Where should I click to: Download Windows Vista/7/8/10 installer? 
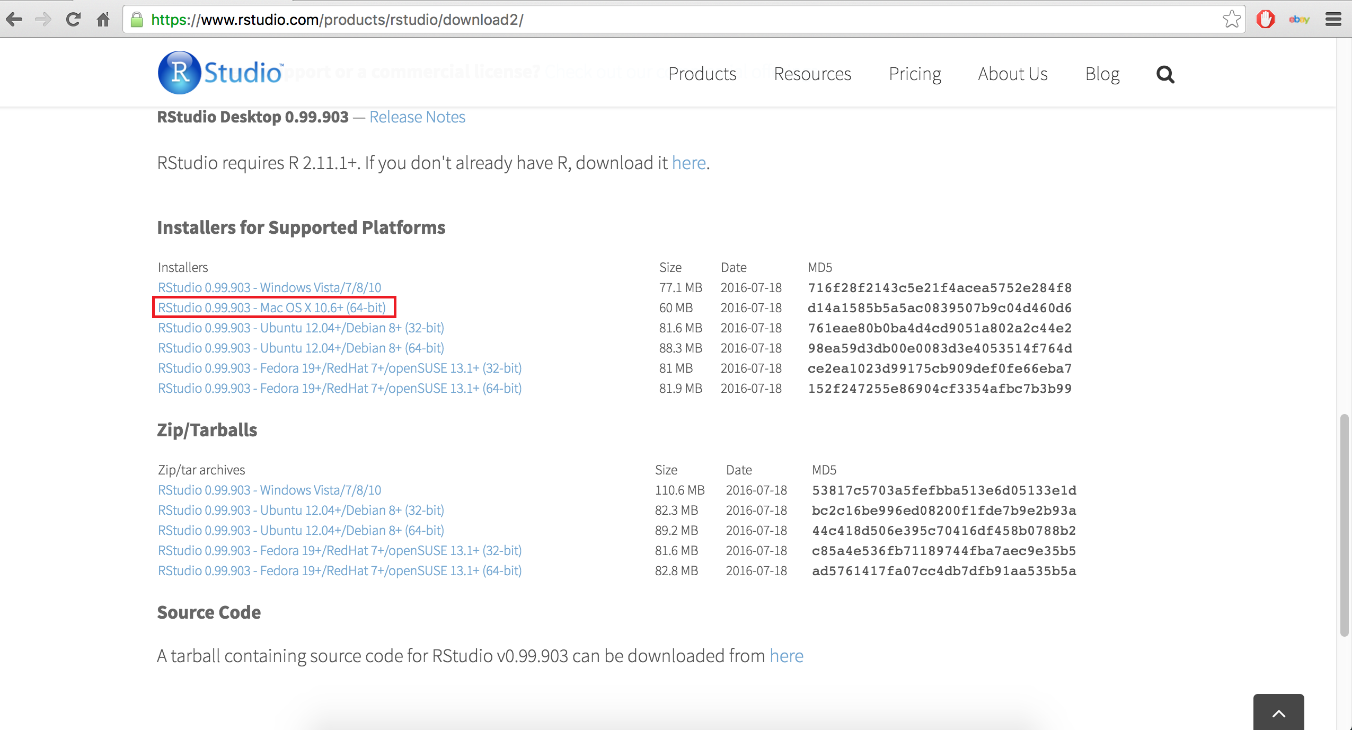coord(269,288)
